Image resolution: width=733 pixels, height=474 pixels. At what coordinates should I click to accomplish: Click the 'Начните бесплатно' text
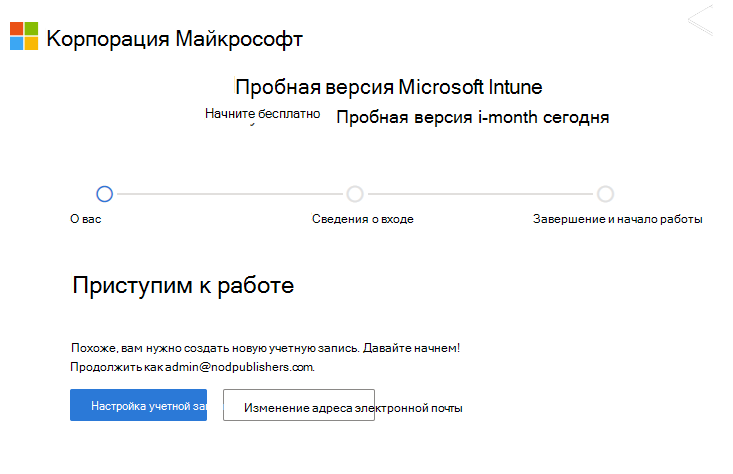click(262, 114)
